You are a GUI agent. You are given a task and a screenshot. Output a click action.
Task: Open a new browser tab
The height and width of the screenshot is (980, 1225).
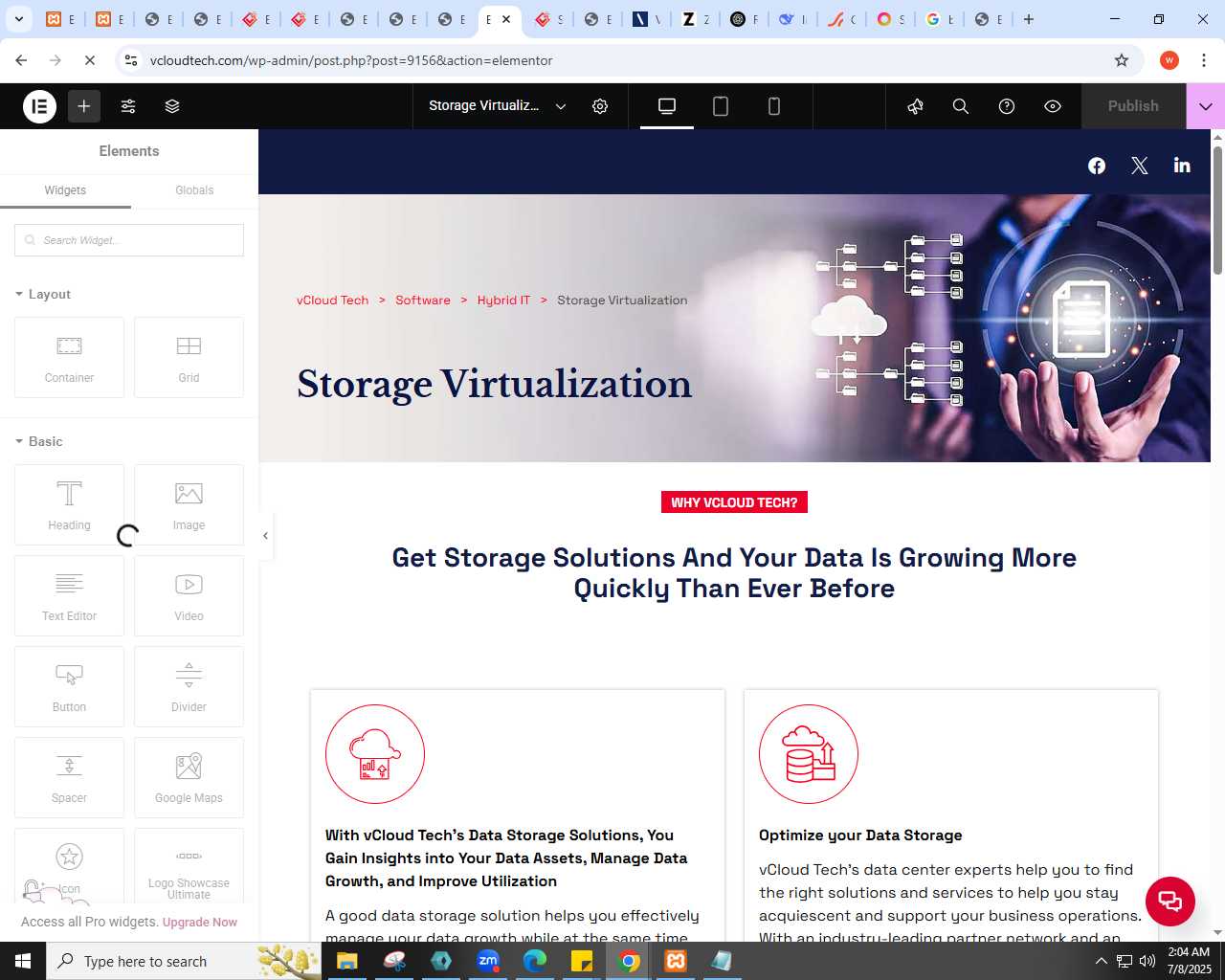(x=1029, y=19)
